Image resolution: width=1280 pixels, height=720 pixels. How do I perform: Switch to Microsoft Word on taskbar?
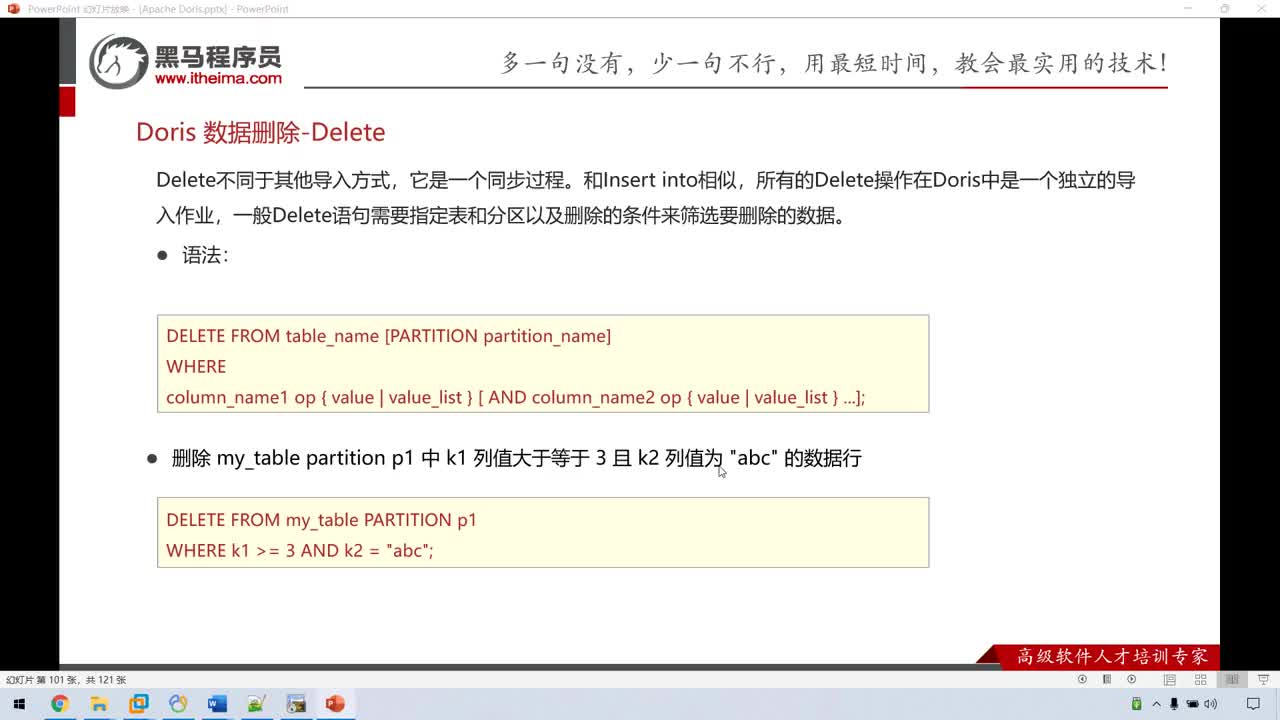click(217, 704)
